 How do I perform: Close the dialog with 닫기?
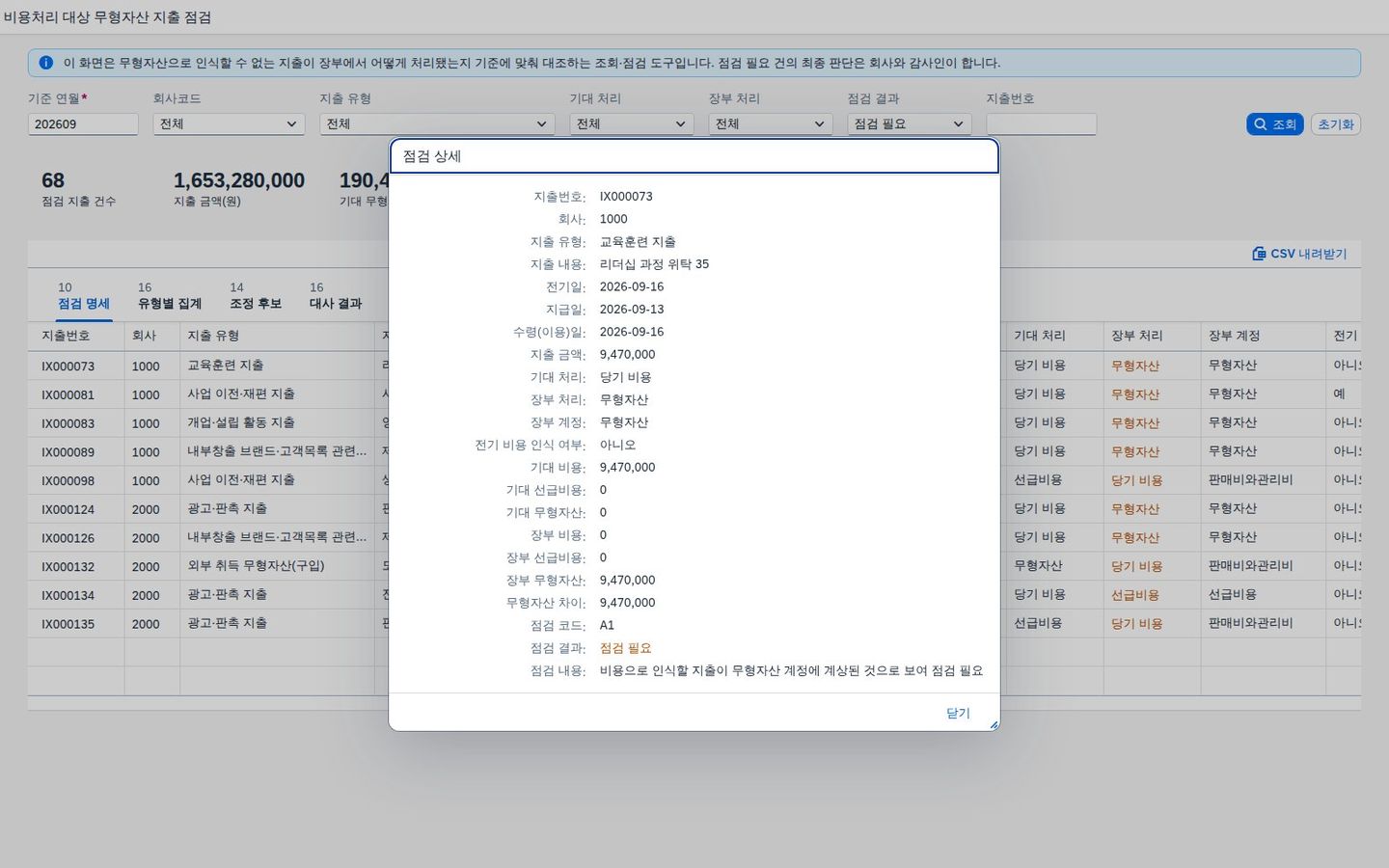pos(958,713)
